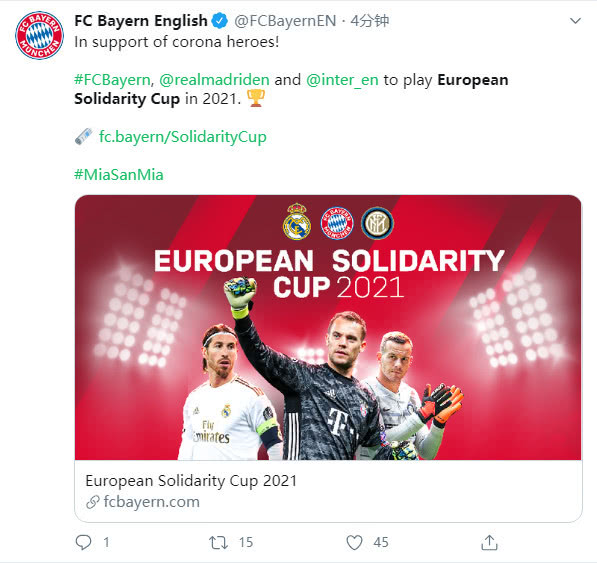The width and height of the screenshot is (597, 563).
Task: Open the #MiaSanMia hashtag
Action: (119, 175)
